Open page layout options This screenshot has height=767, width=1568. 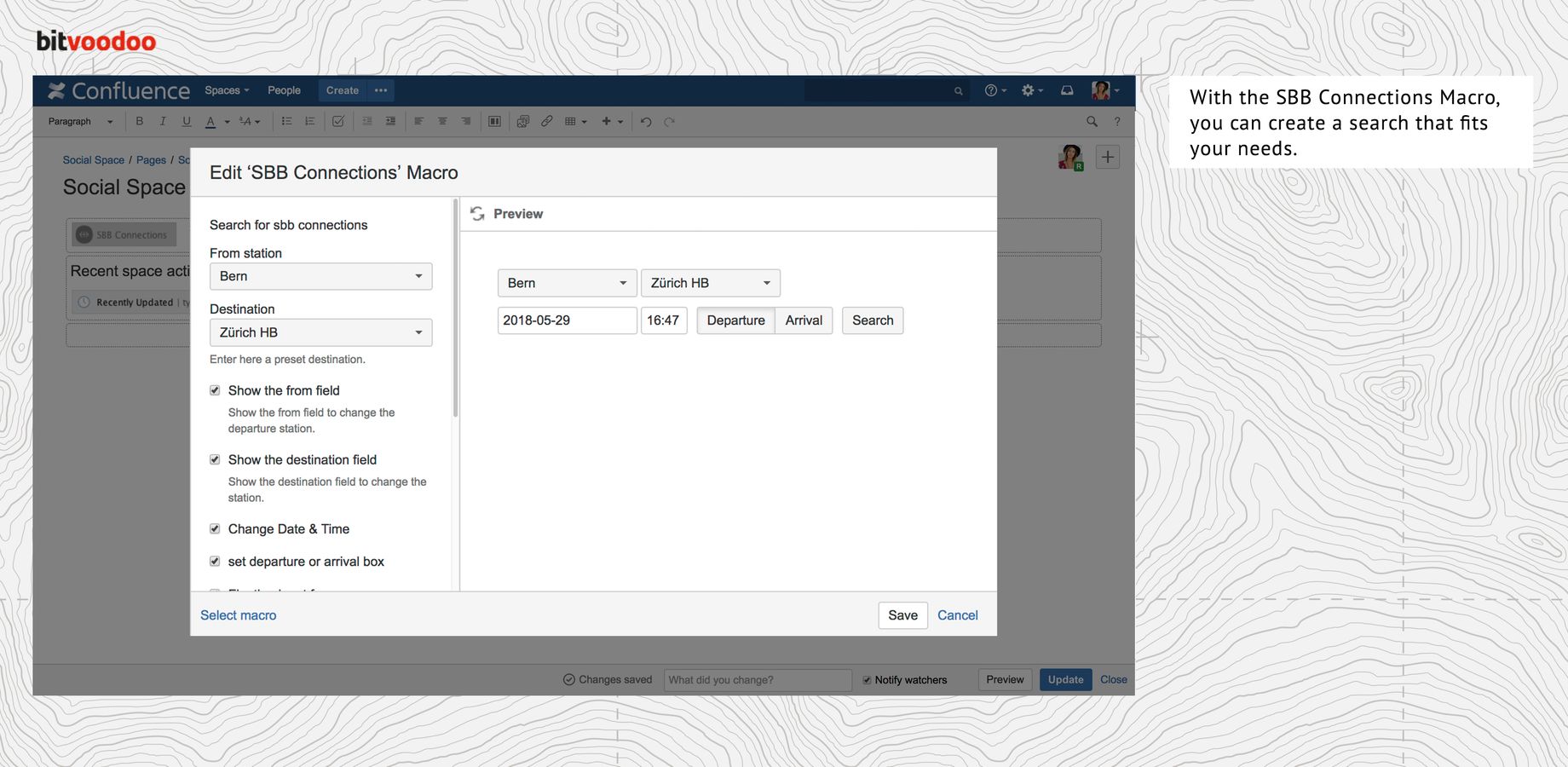click(x=494, y=121)
